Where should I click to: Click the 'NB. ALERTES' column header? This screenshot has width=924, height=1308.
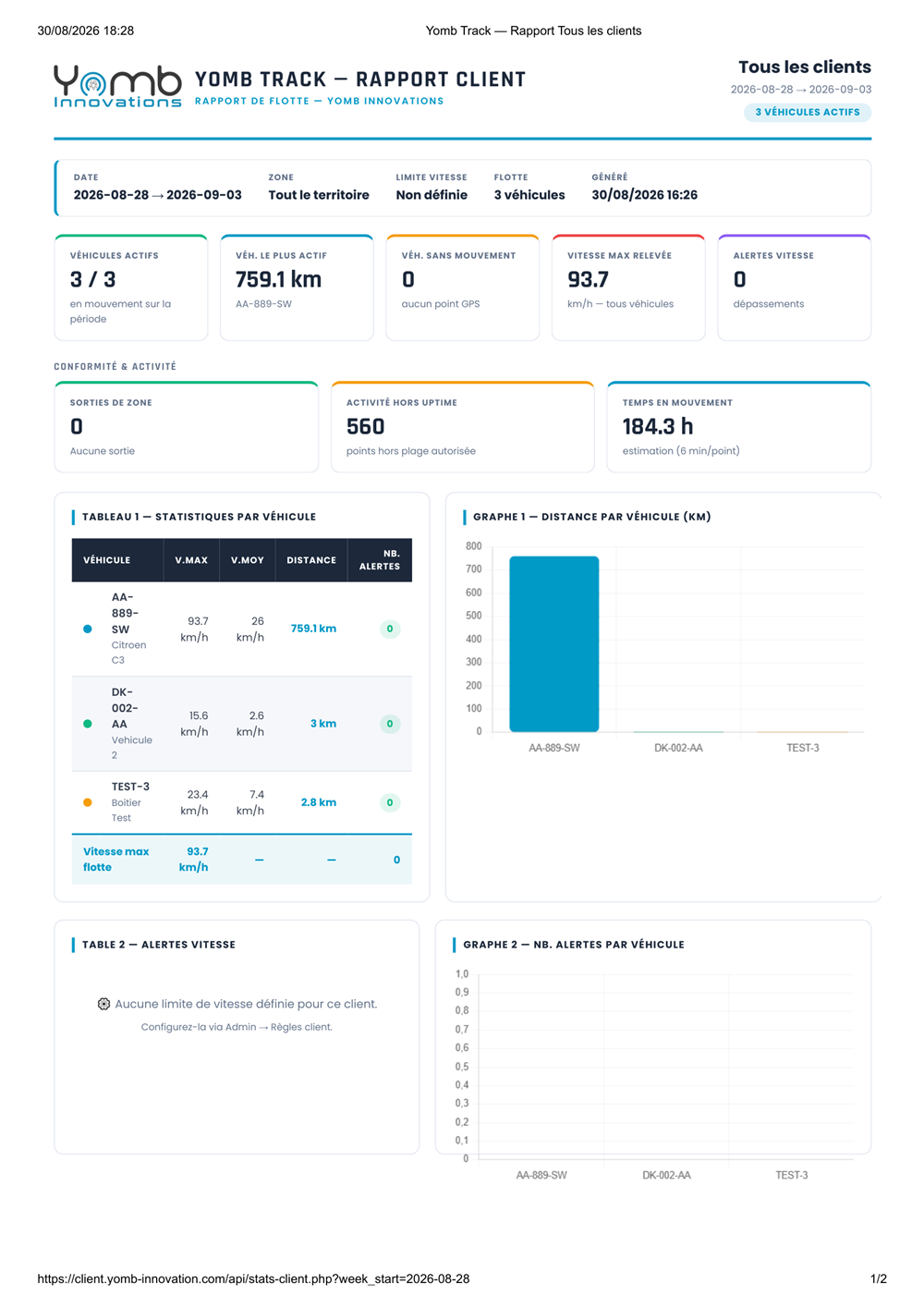[380, 560]
